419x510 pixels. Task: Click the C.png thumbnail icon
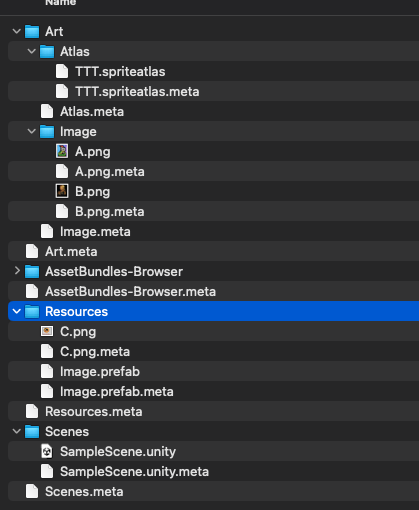[47, 331]
